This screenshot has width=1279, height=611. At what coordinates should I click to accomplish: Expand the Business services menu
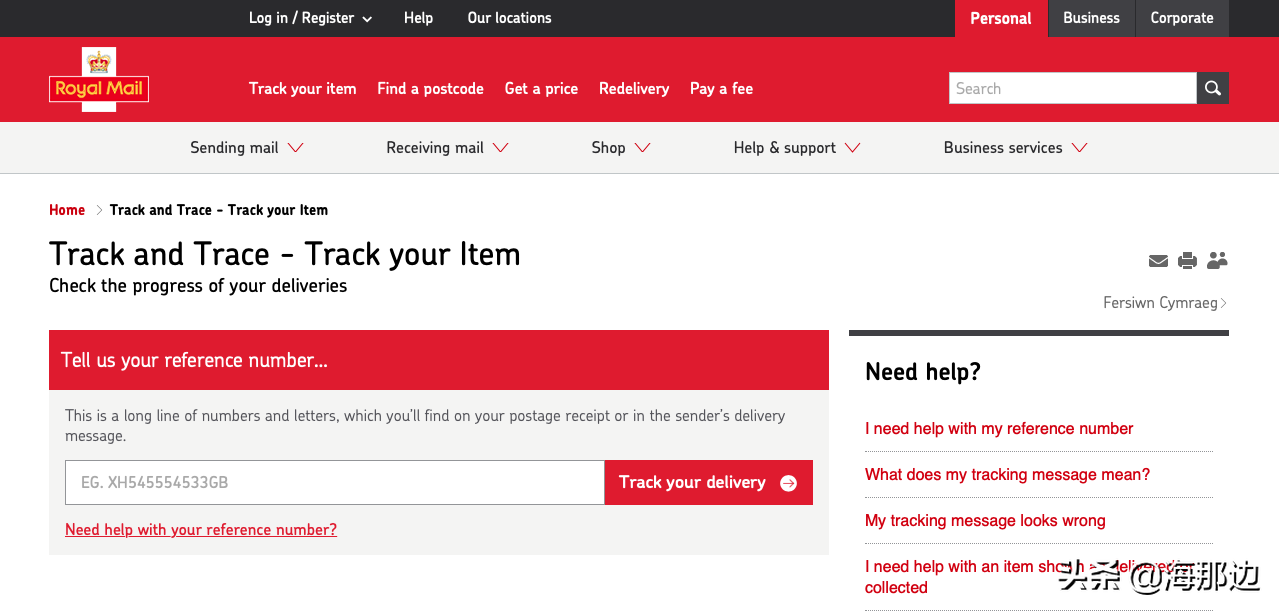(x=1015, y=148)
